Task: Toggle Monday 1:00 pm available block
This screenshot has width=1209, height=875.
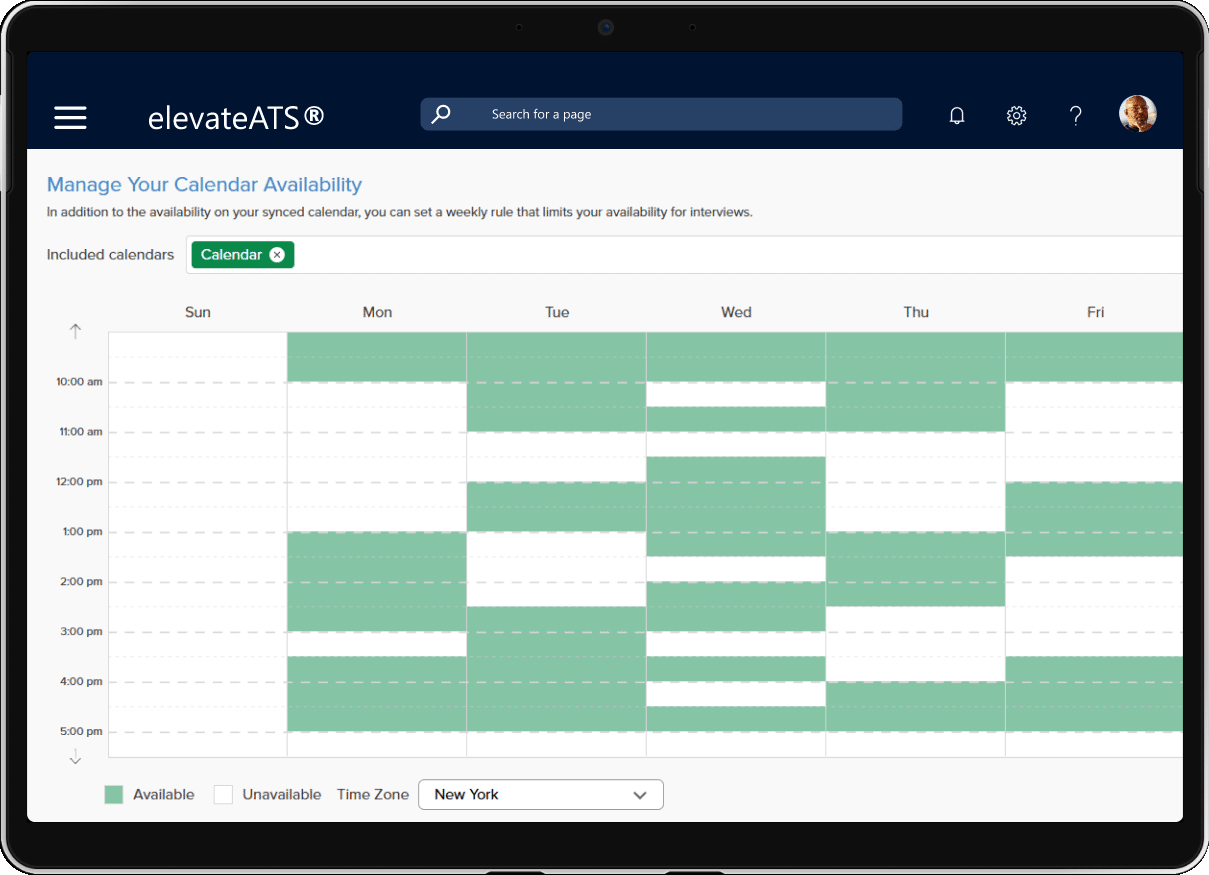Action: coord(377,545)
